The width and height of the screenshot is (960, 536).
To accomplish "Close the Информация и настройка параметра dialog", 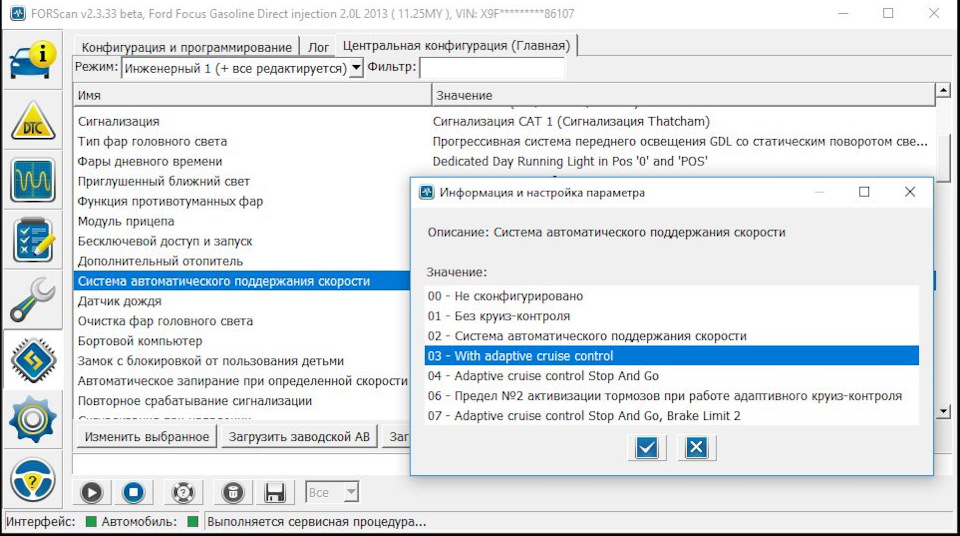I will point(910,192).
